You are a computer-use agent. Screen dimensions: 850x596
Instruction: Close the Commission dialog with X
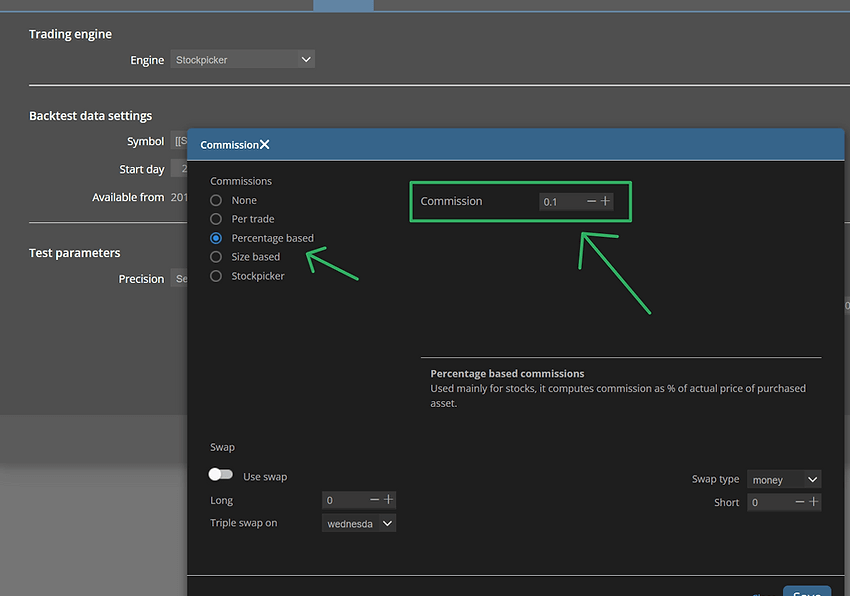point(264,145)
